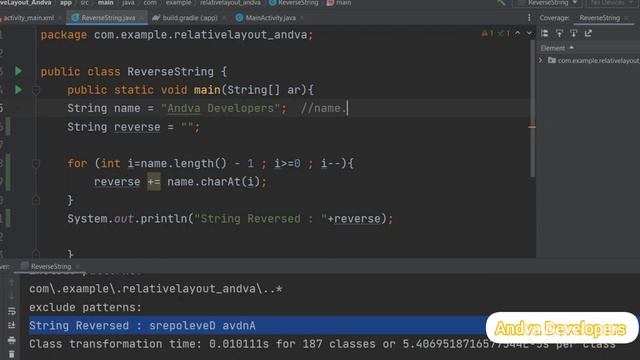
Task: Click the package folder icon in Coverage tree
Action: (x=552, y=60)
